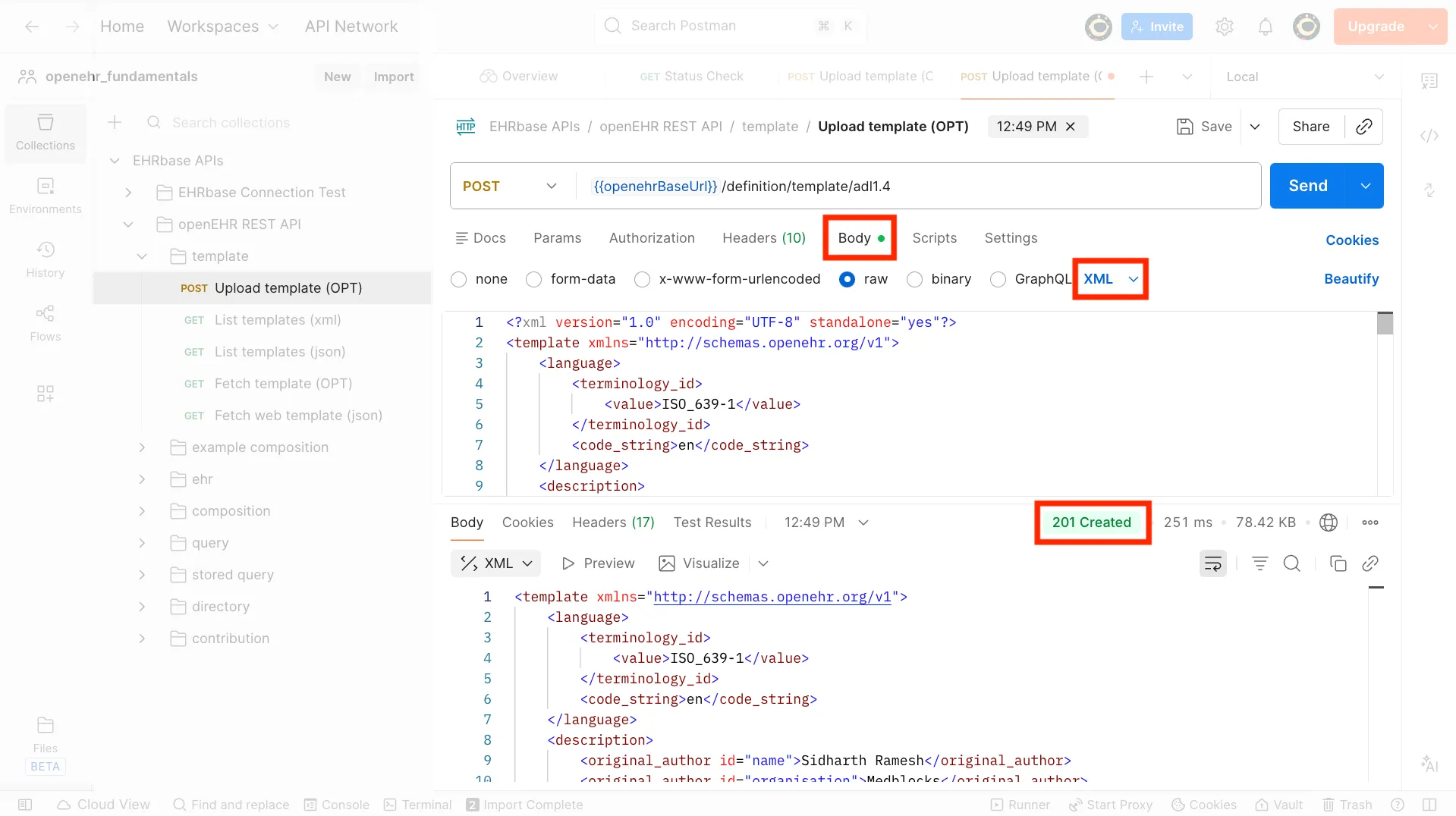Search within the response using the magnifier icon
Screen dimensions: 1456x816
[x=1292, y=563]
